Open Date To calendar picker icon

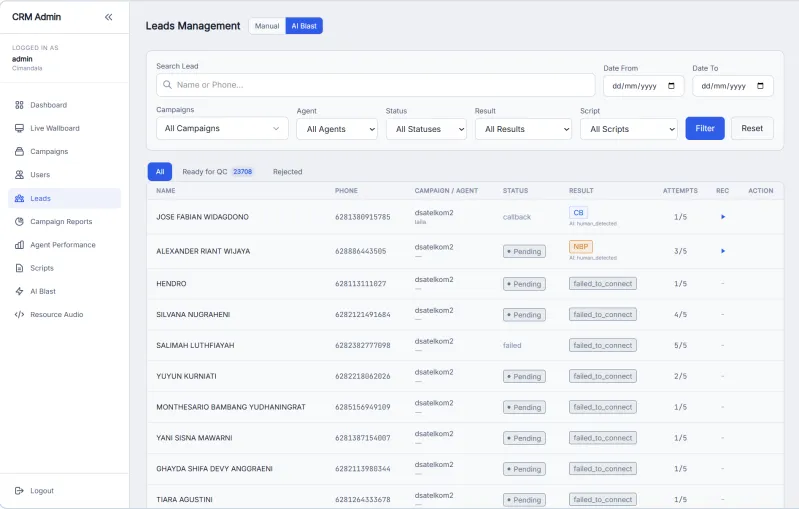pyautogui.click(x=760, y=86)
